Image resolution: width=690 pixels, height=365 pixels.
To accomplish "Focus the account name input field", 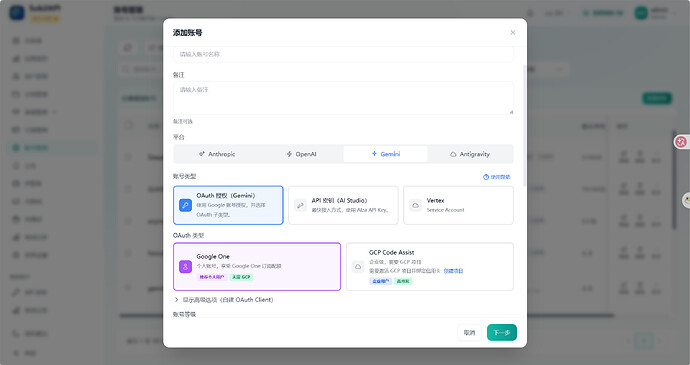I will click(x=343, y=54).
